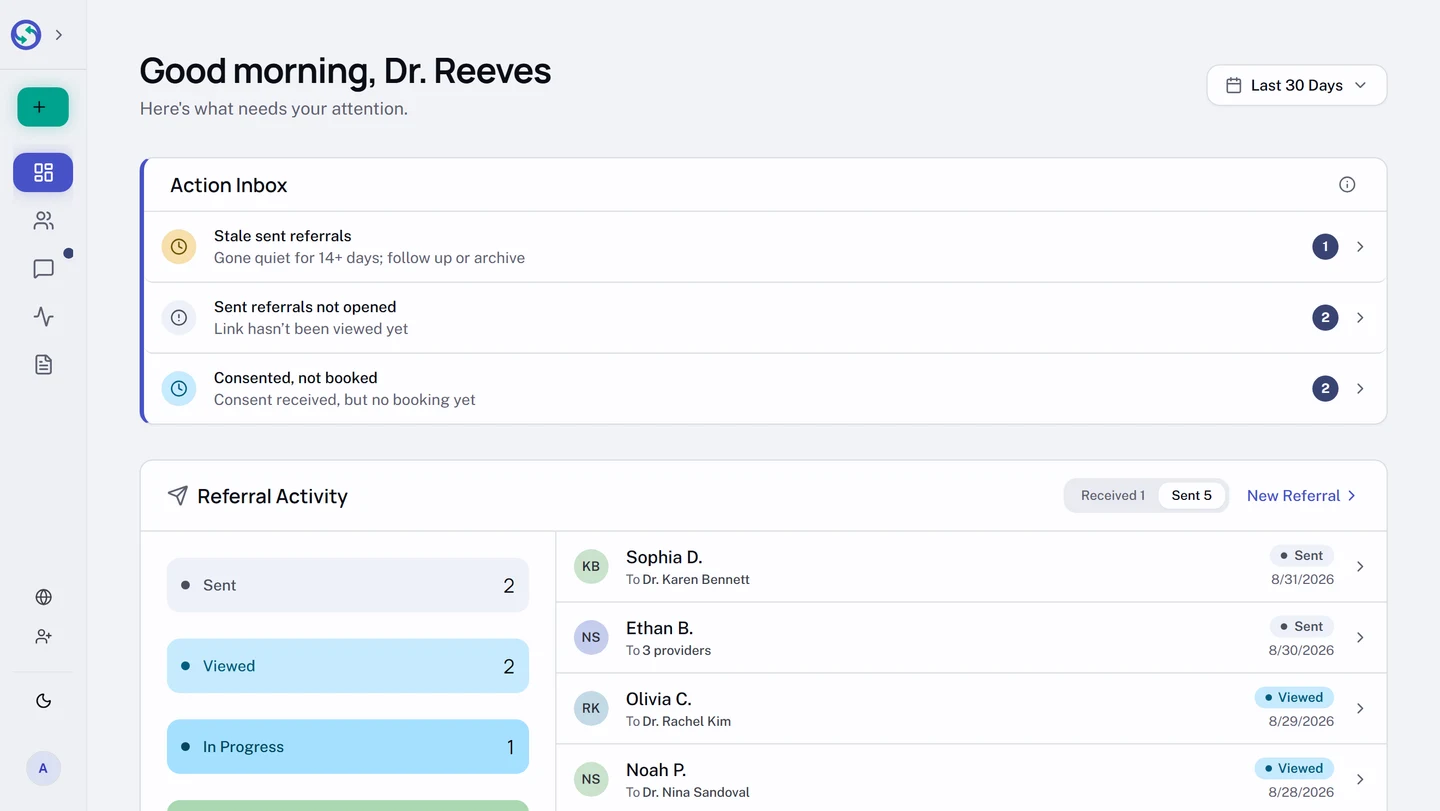Switch to the Received 1 tab

pyautogui.click(x=1112, y=495)
